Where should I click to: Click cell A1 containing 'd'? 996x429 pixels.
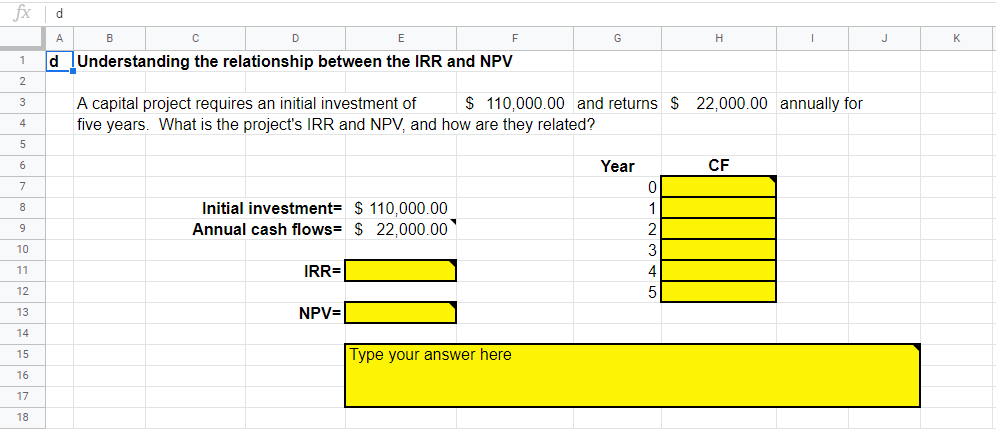pos(60,62)
